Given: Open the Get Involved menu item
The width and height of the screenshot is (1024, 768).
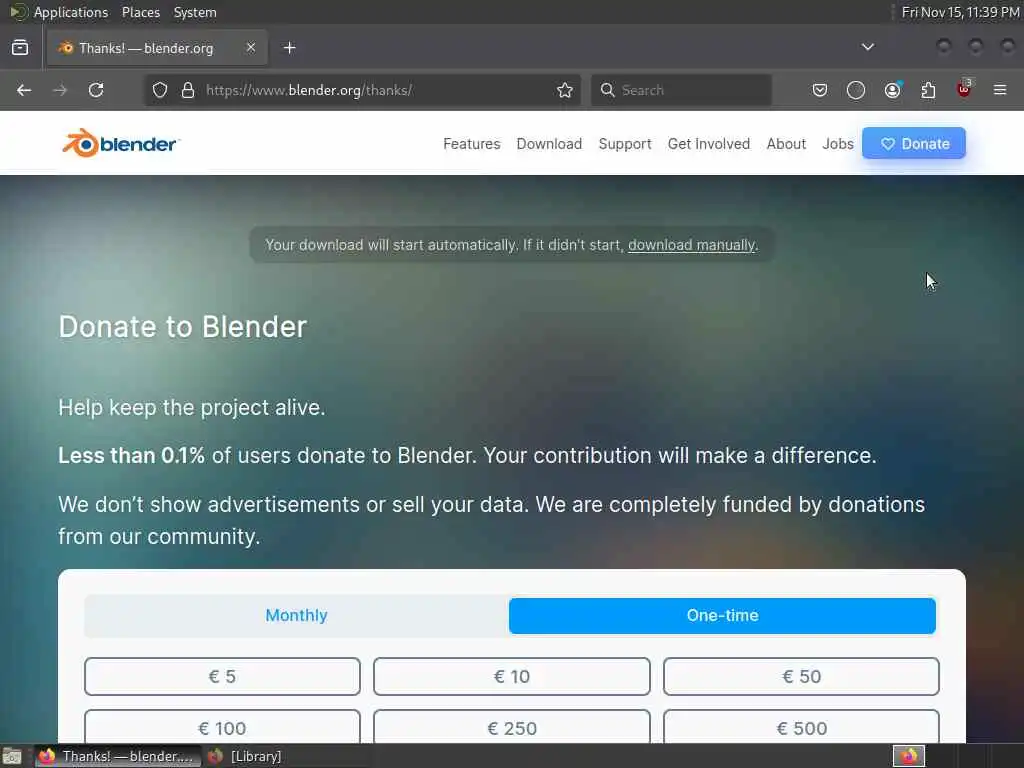Looking at the screenshot, I should click(x=709, y=144).
